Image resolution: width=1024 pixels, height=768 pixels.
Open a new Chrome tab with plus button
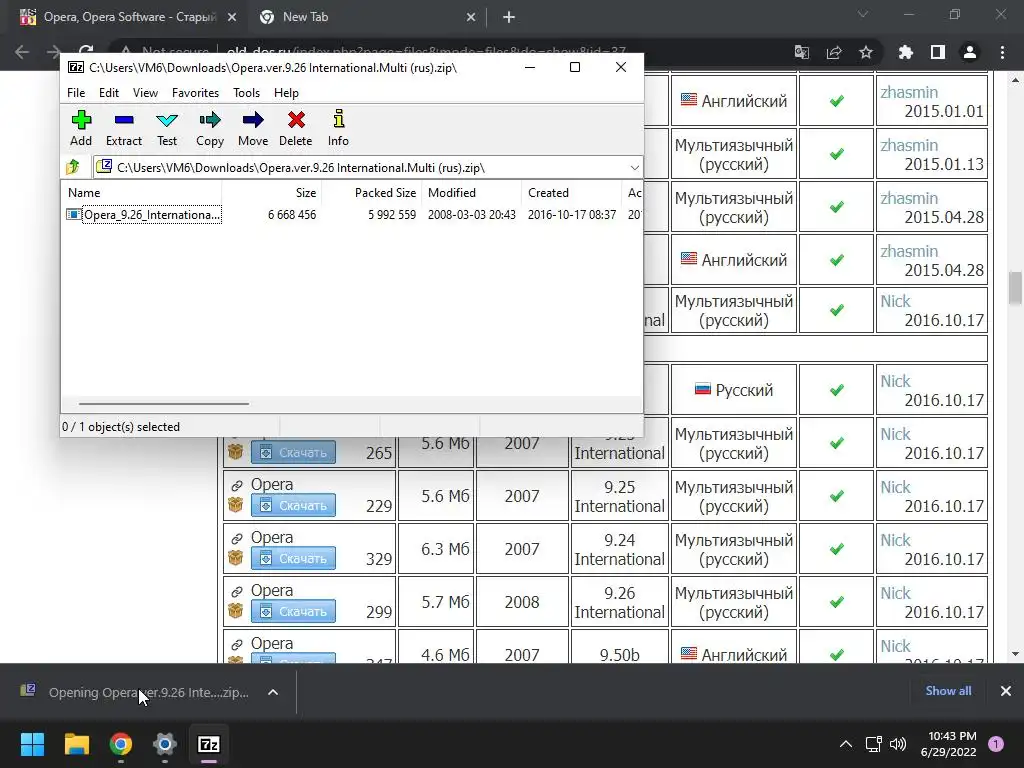pyautogui.click(x=509, y=17)
